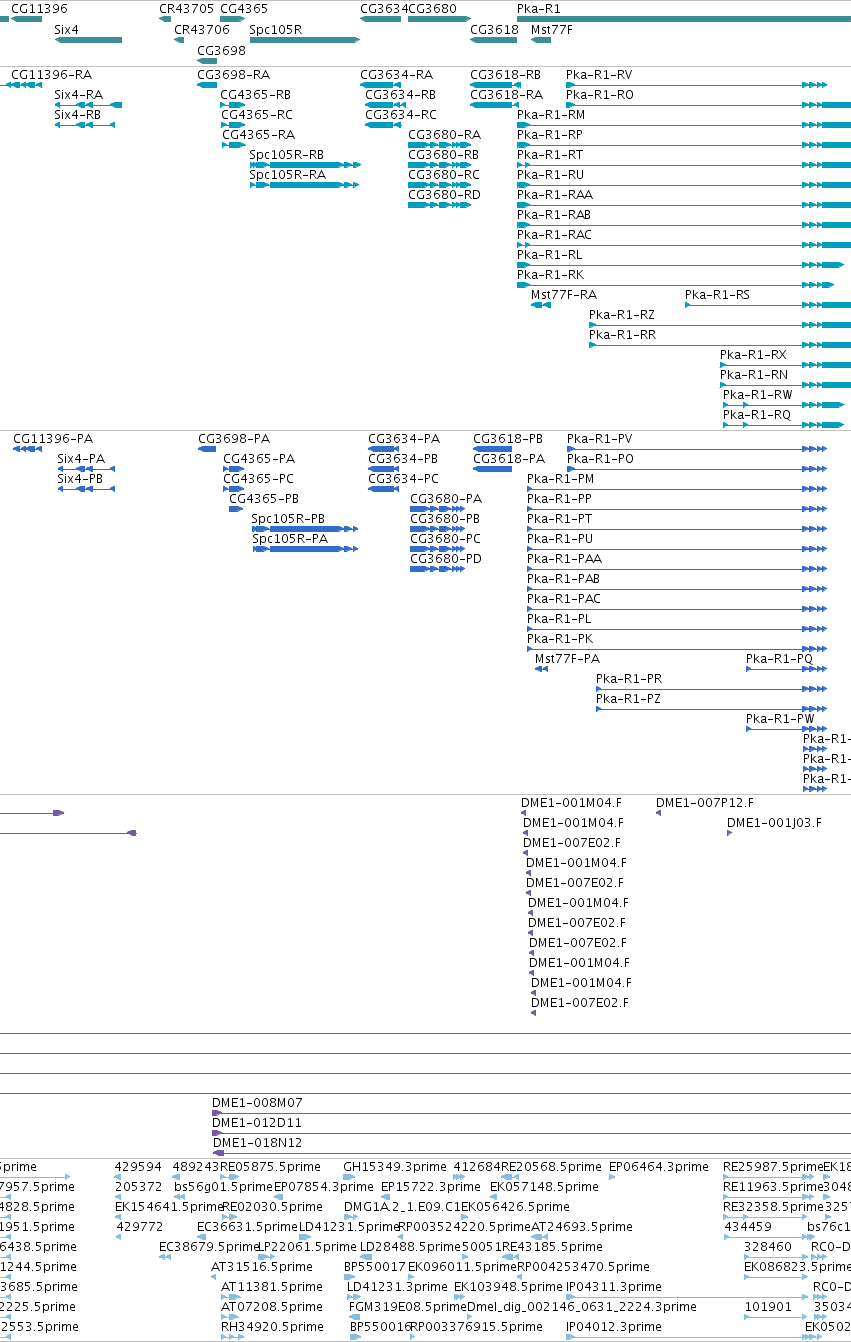The image size is (851, 1342).
Task: Click EST EP15722.3prime
Action: [429, 1187]
